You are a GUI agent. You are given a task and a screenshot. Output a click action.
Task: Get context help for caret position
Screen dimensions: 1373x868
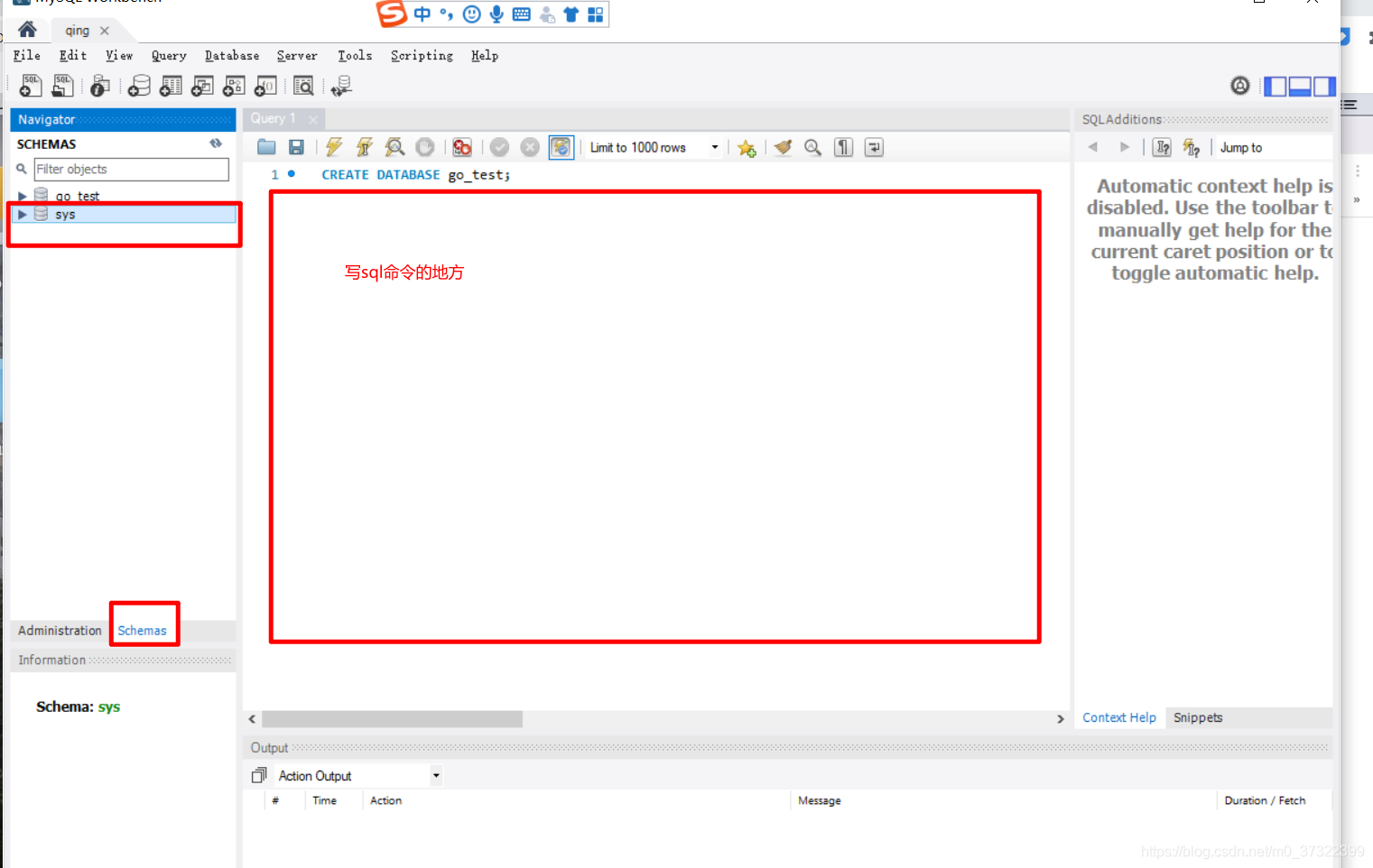(1163, 147)
